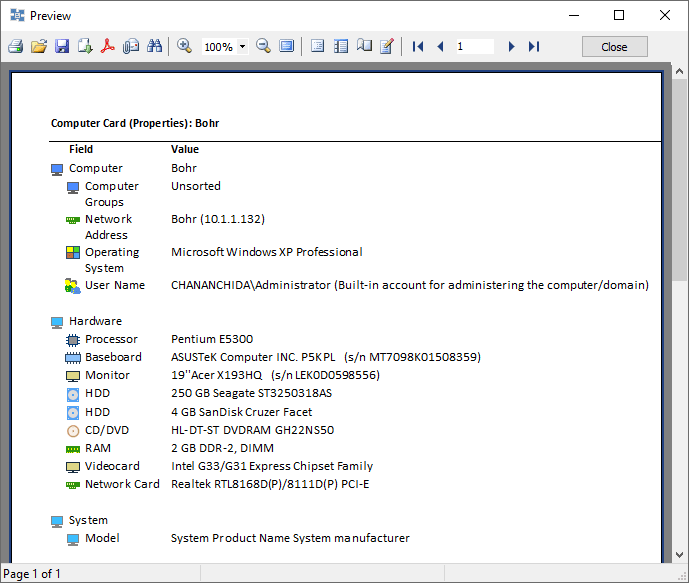Click the vertical scrollbar down arrow

click(679, 554)
